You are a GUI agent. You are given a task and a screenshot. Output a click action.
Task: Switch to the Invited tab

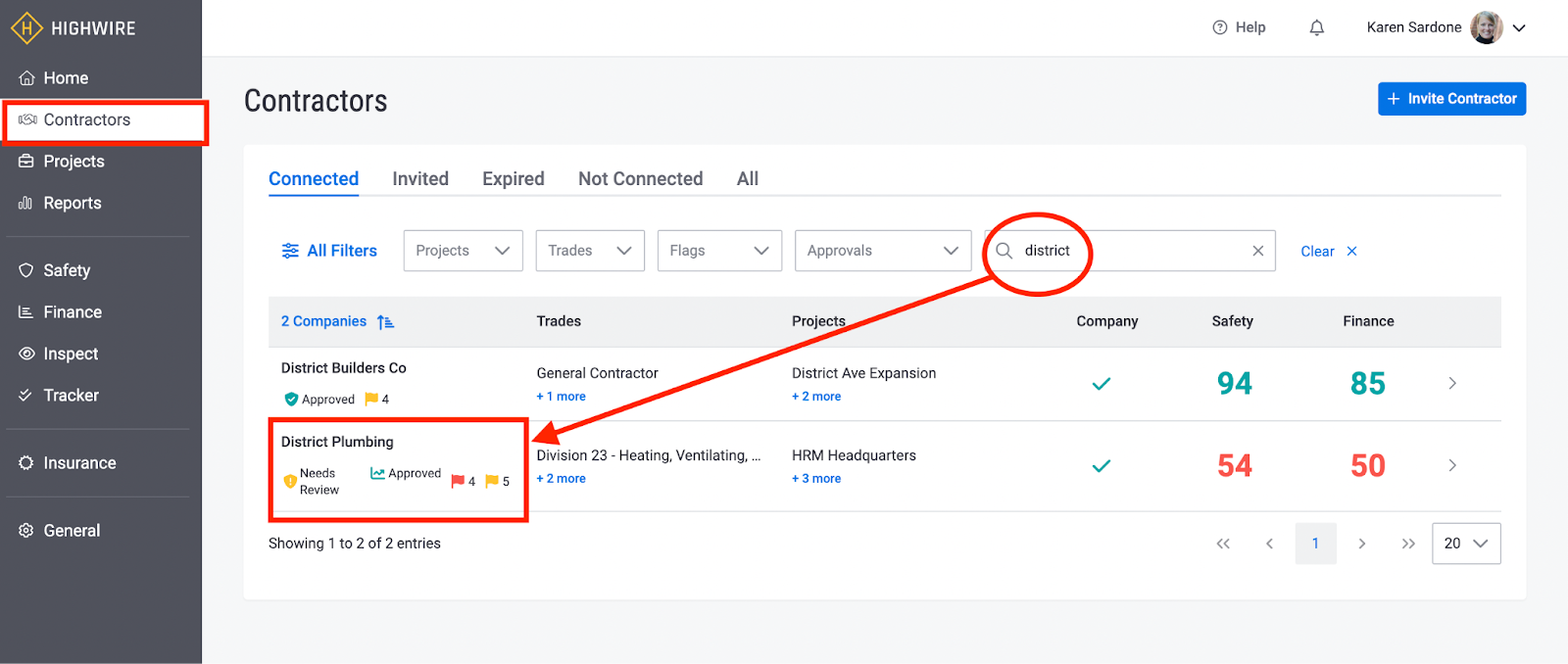tap(420, 179)
